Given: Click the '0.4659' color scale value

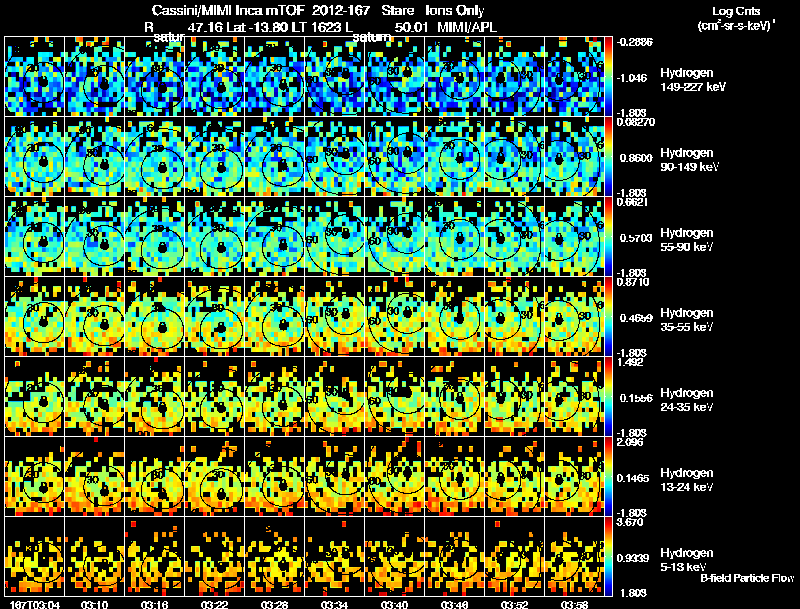Looking at the screenshot, I should click(x=636, y=318).
